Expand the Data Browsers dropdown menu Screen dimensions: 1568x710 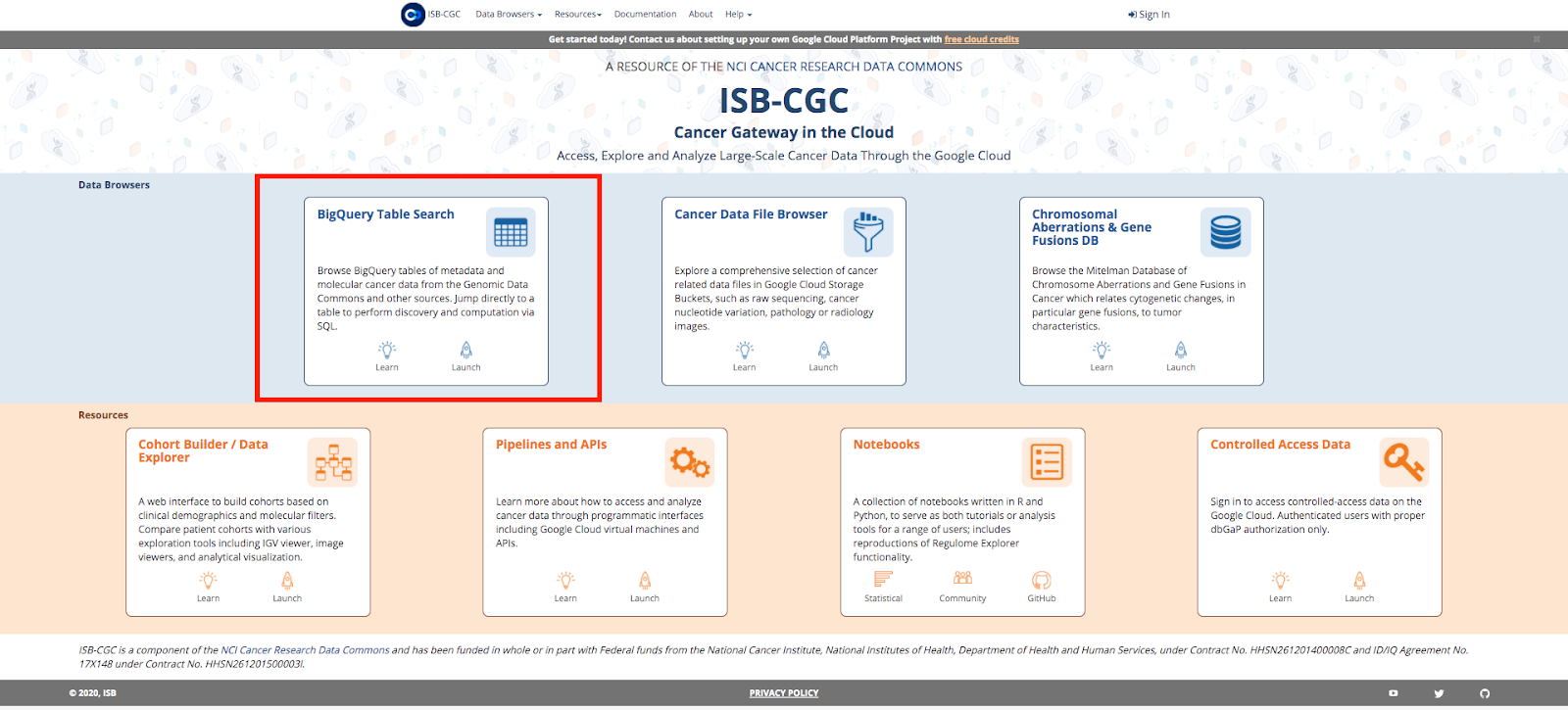508,15
